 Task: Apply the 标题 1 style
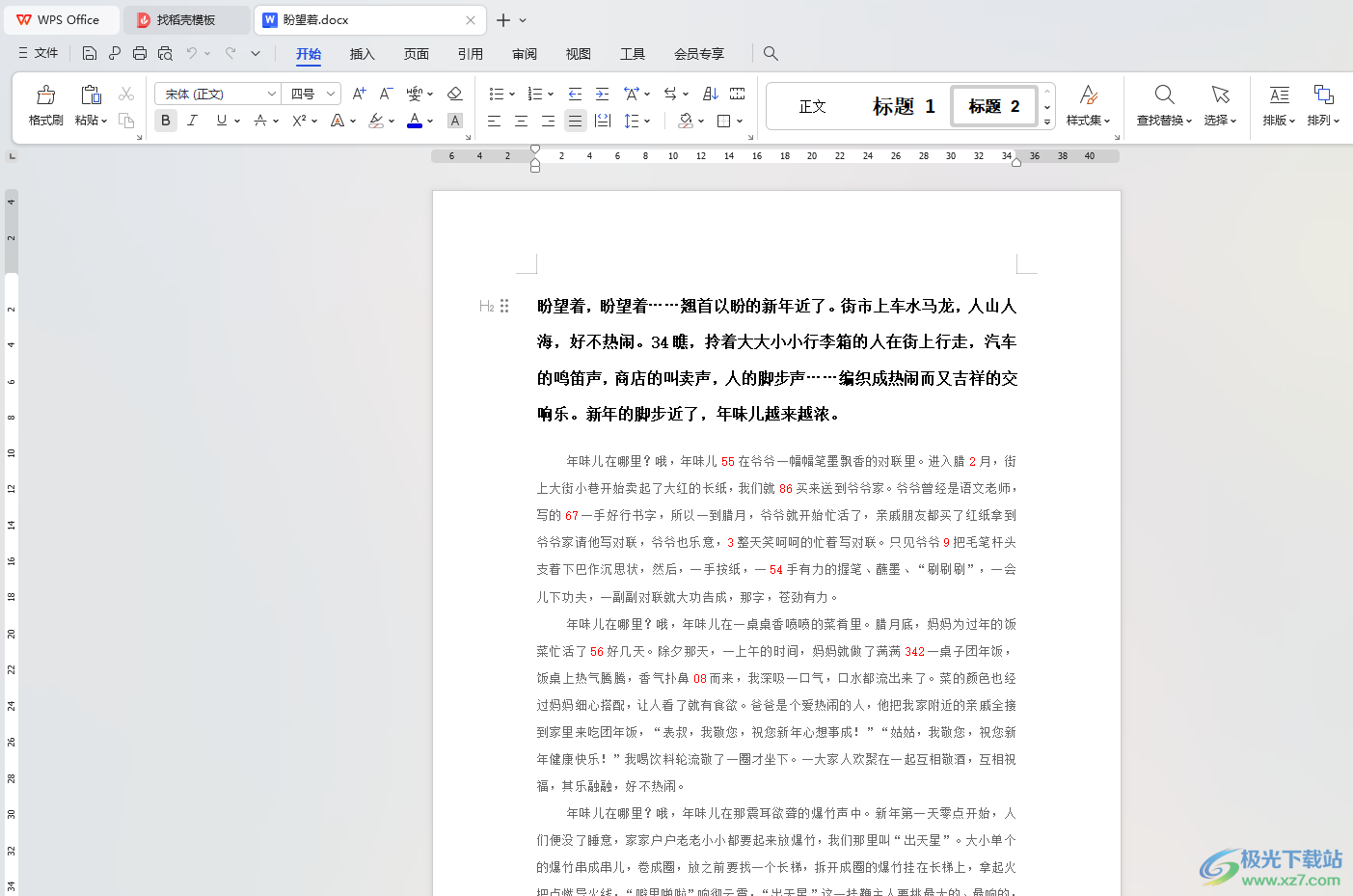click(x=904, y=106)
